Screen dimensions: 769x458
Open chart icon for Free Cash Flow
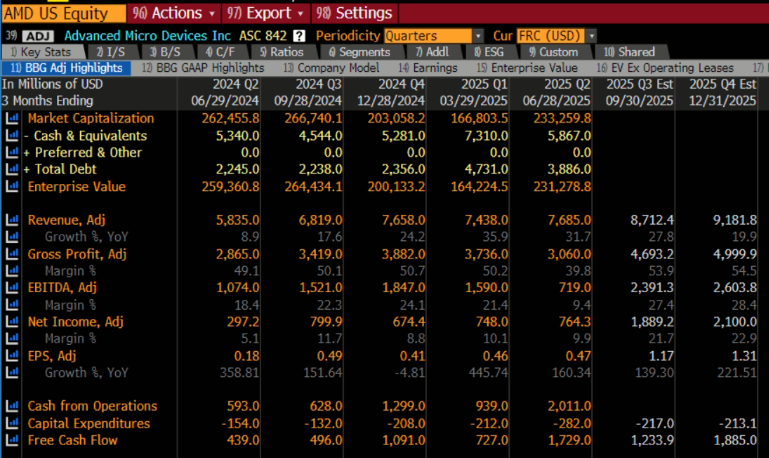(x=12, y=440)
